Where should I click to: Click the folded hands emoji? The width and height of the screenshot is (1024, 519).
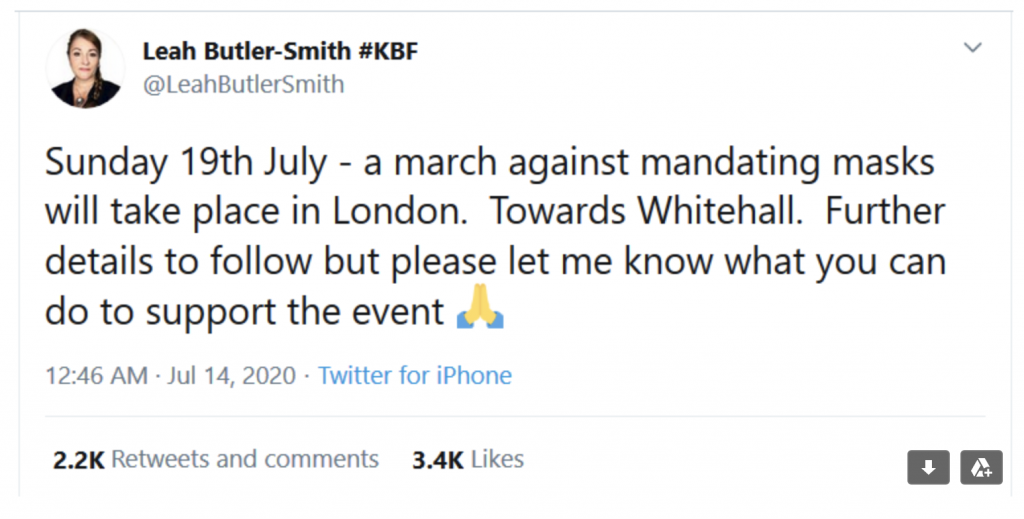(x=480, y=311)
